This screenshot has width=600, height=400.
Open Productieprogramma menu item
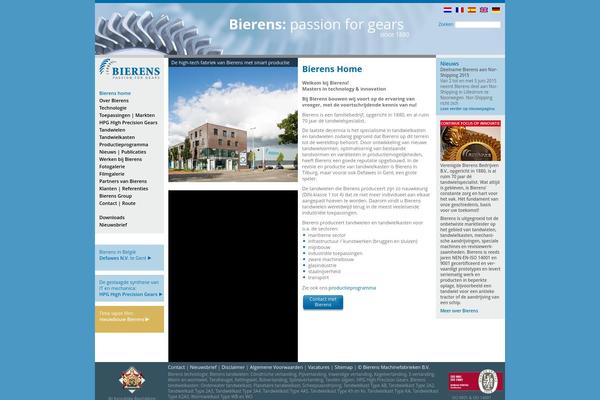tap(124, 144)
